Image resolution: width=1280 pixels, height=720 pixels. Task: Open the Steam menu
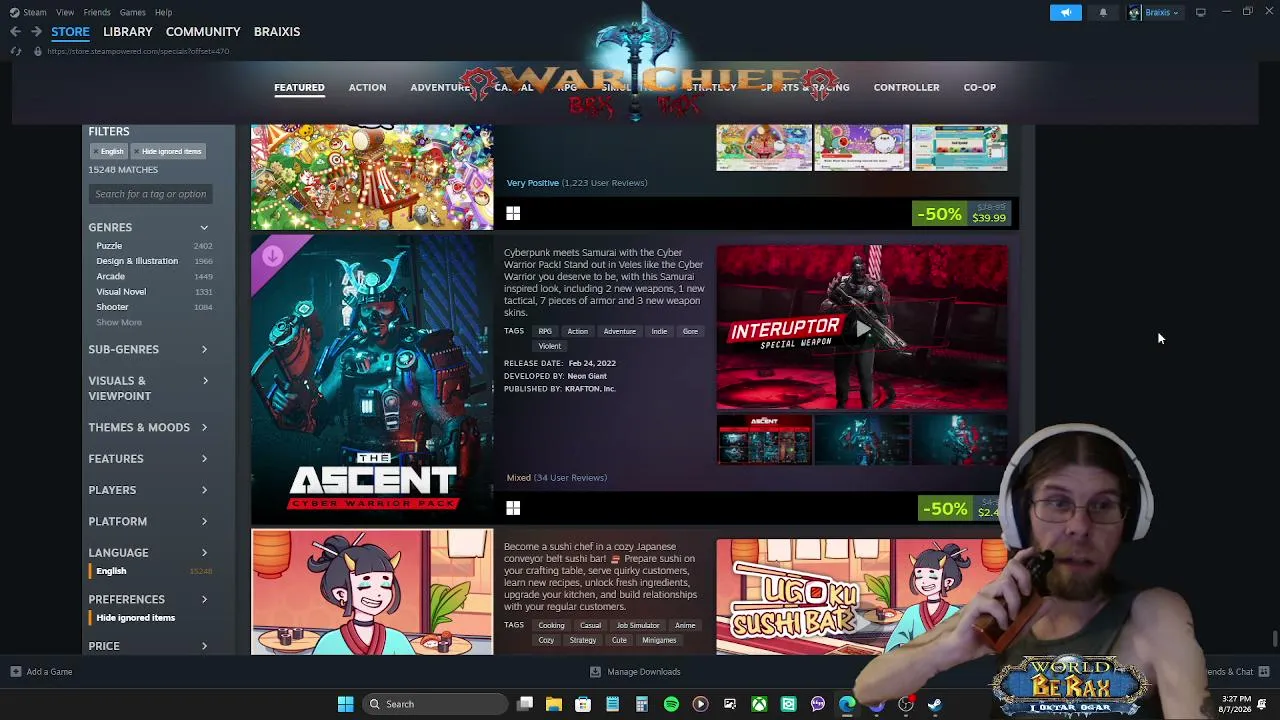click(34, 12)
